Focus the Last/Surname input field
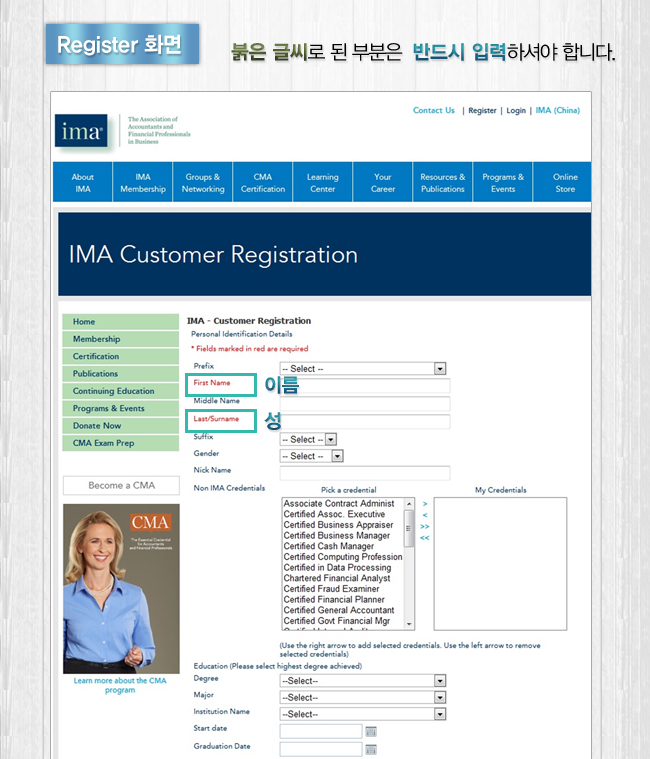The width and height of the screenshot is (650, 759). (365, 421)
